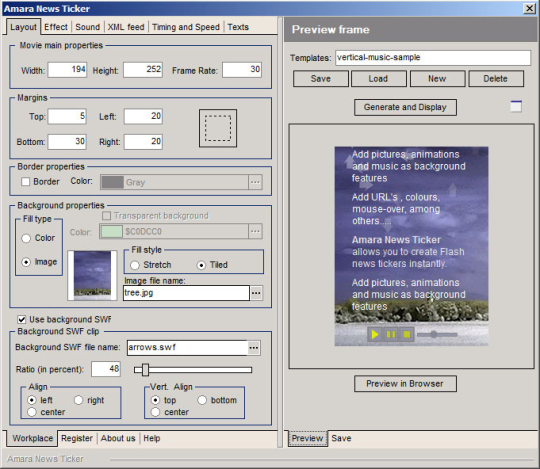The width and height of the screenshot is (540, 469).
Task: Click Generate and Display button
Action: [x=405, y=107]
